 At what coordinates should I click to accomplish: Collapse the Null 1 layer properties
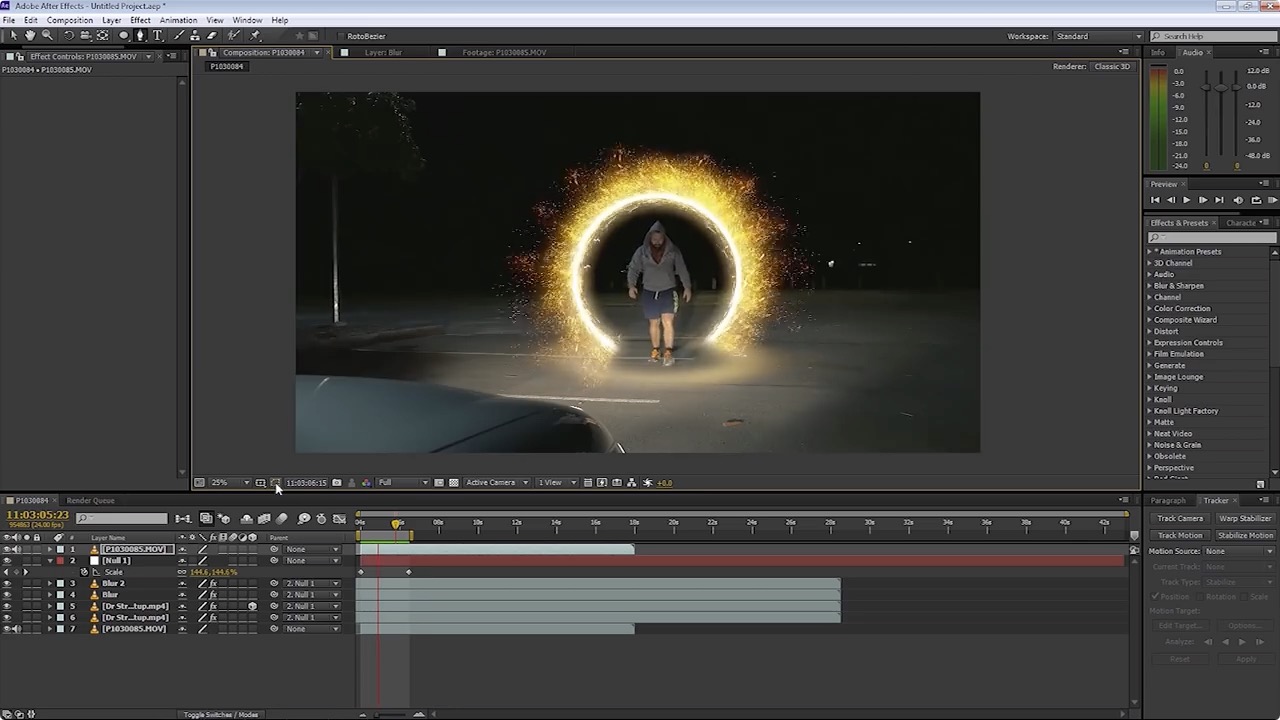coord(51,560)
